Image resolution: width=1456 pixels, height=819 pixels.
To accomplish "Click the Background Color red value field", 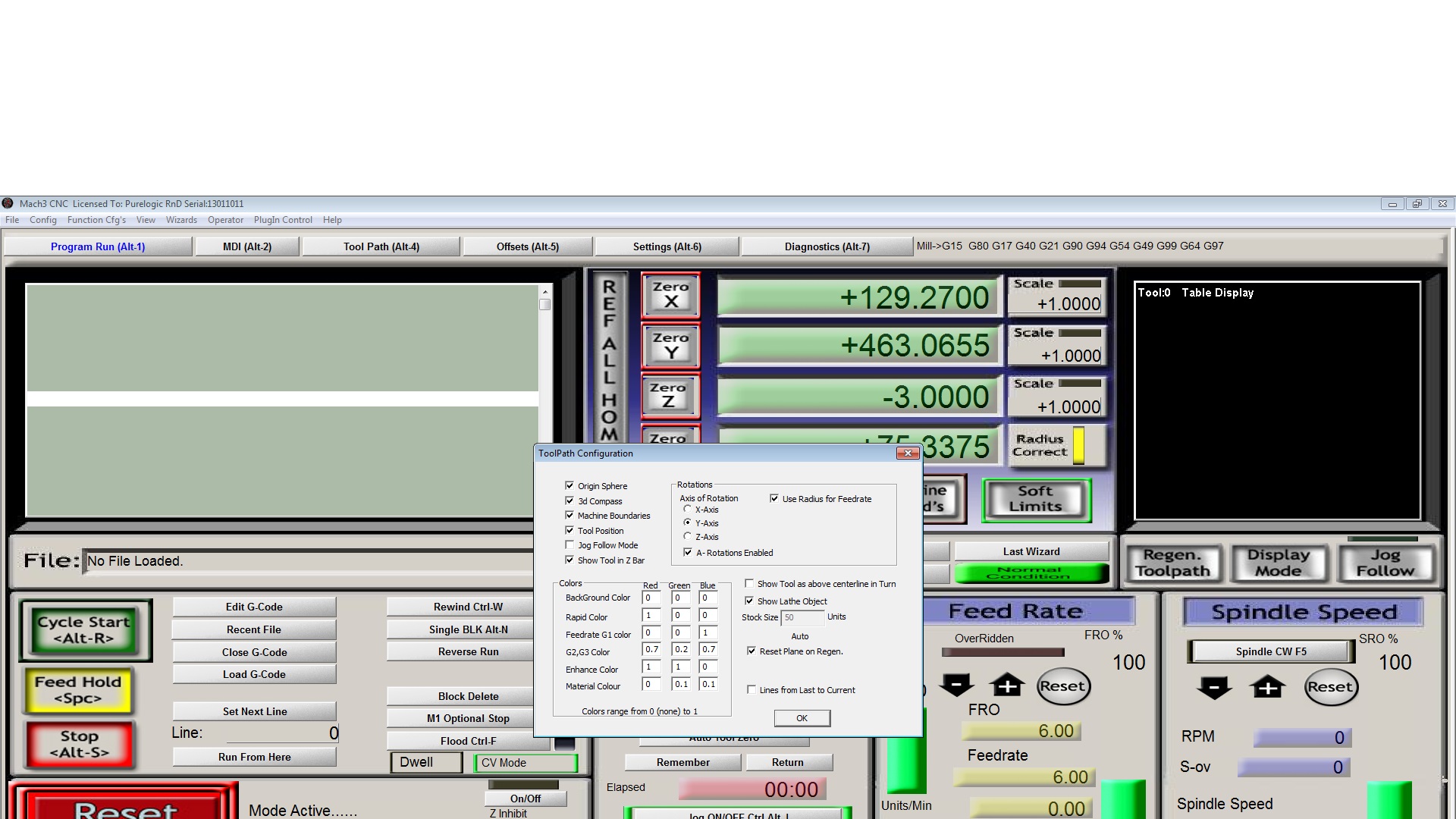I will pos(651,598).
